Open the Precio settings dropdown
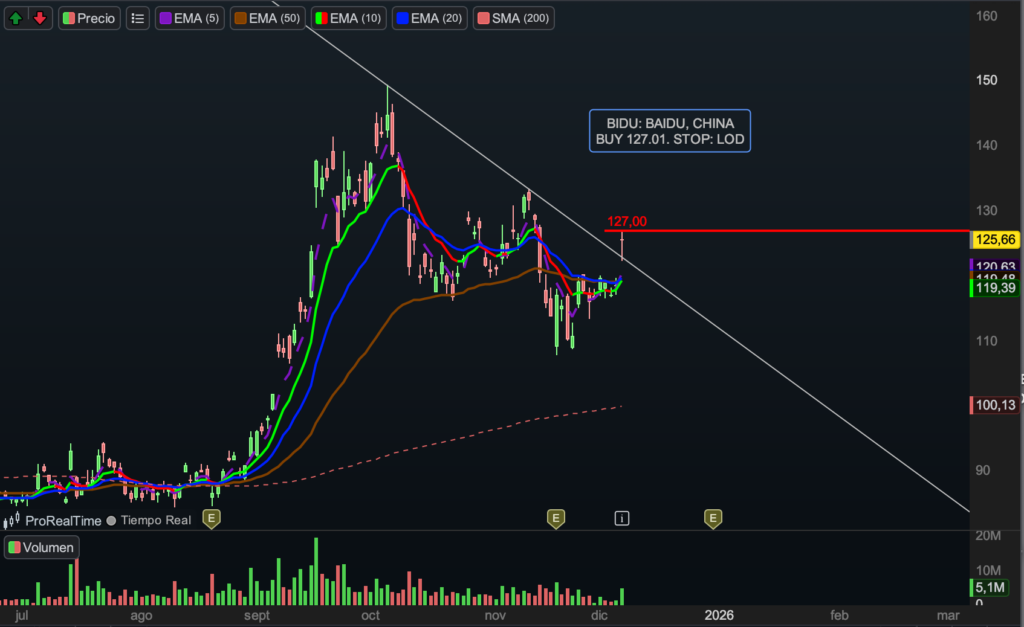This screenshot has width=1024, height=627. pyautogui.click(x=89, y=18)
